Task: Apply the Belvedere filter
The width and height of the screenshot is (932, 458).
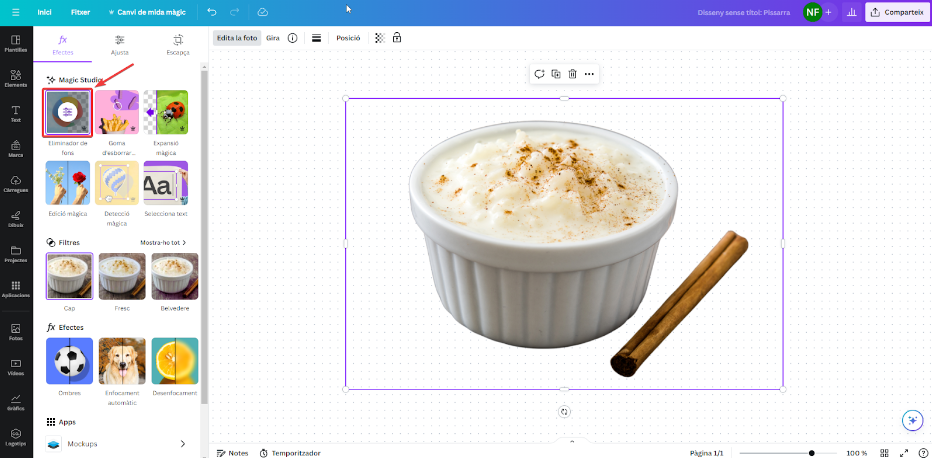Action: [x=175, y=276]
